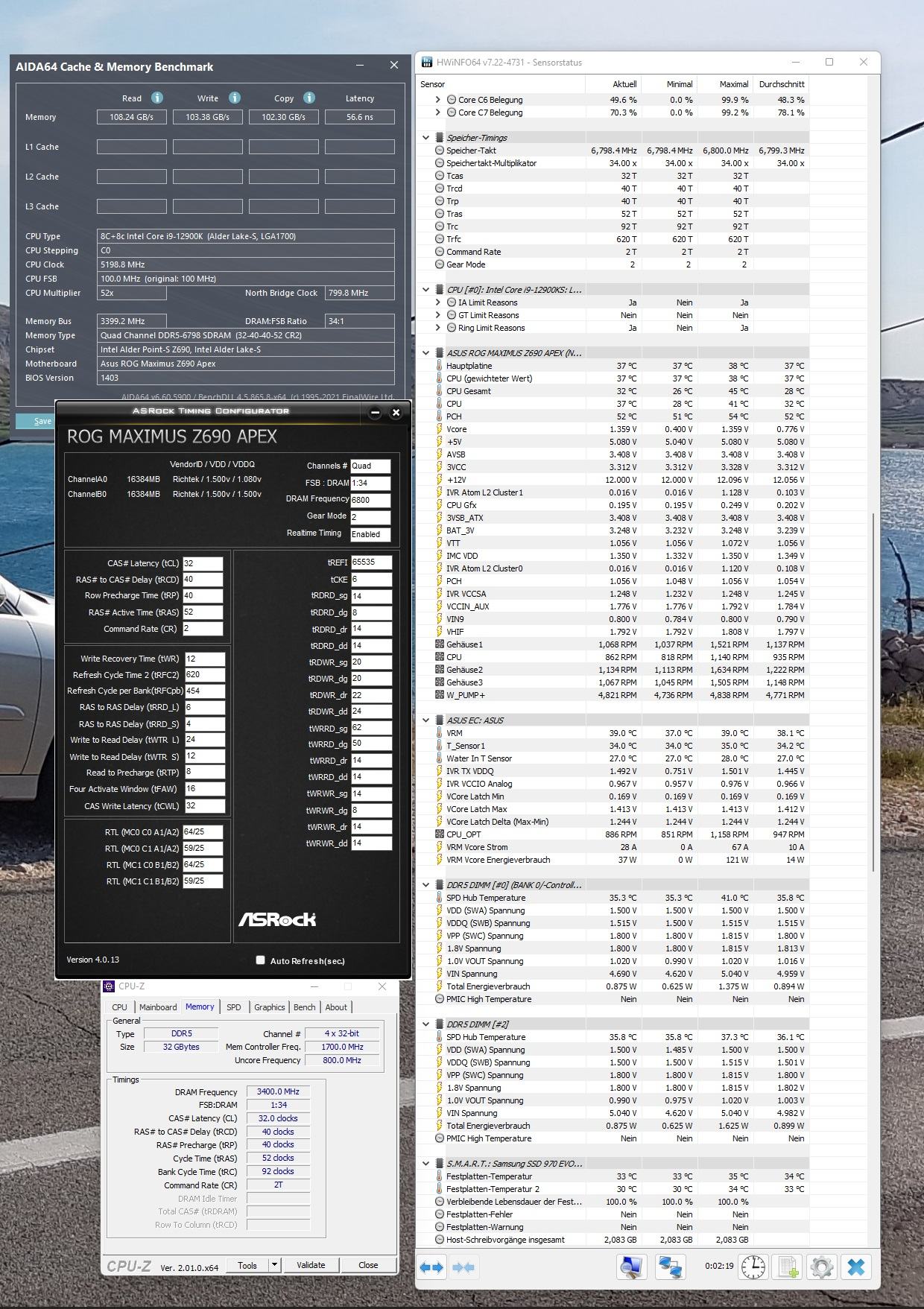The image size is (924, 1309).
Task: Click HWiNFO64 title bar app icon
Action: (427, 62)
